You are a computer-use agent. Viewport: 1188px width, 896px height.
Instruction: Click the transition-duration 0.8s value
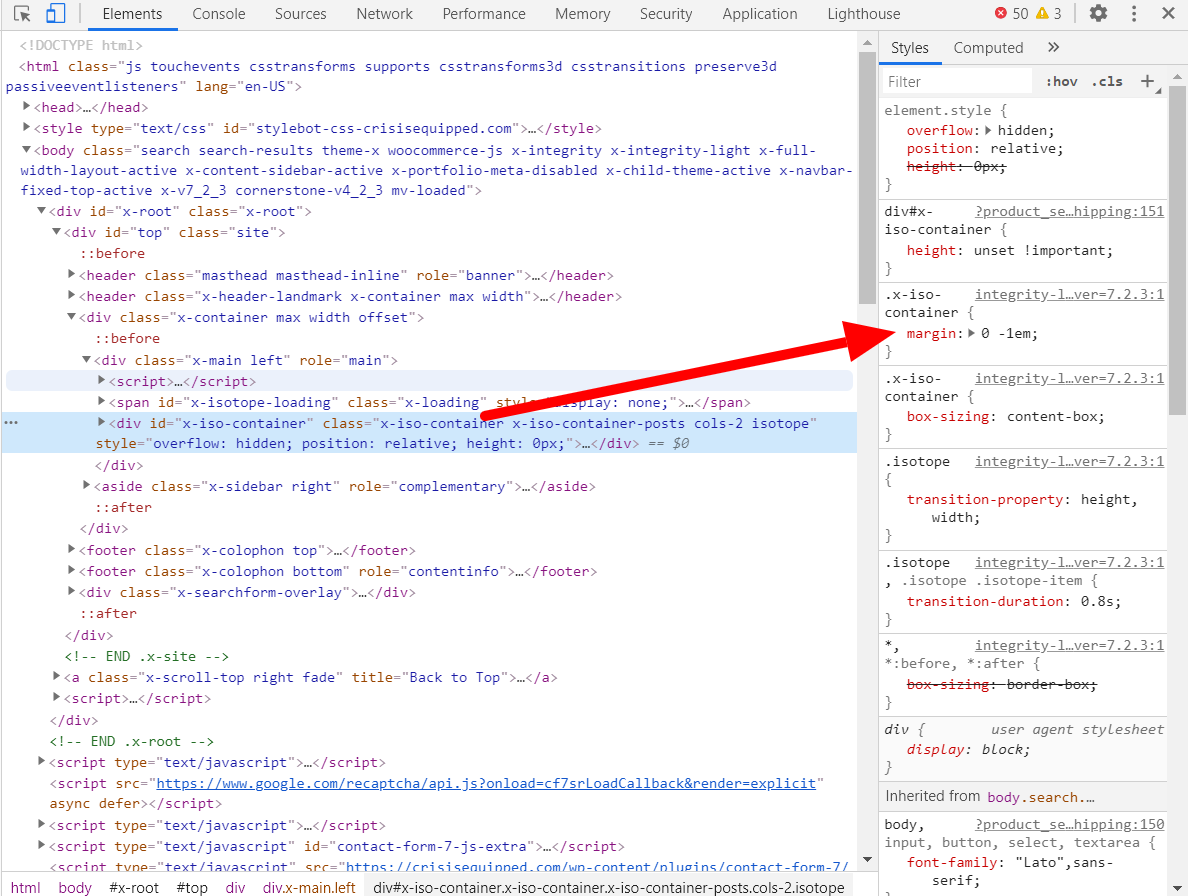click(x=1097, y=601)
